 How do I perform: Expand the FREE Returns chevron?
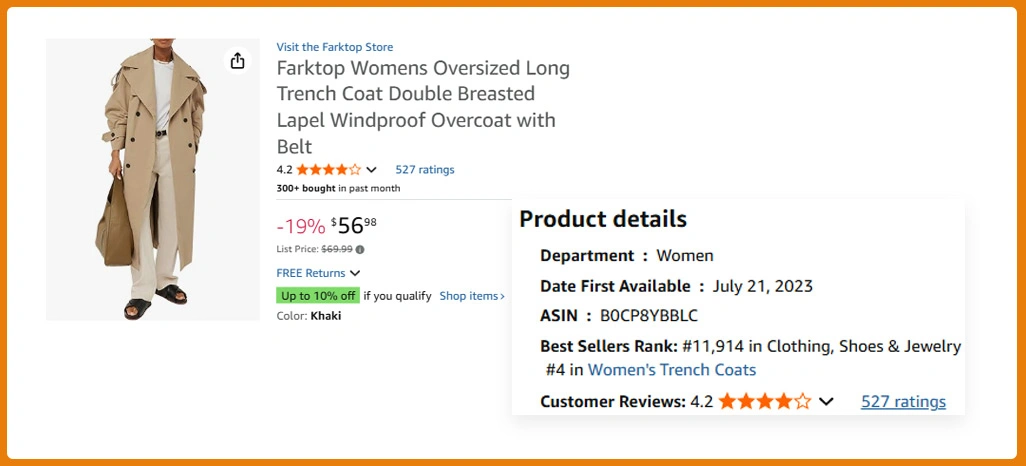pos(355,273)
